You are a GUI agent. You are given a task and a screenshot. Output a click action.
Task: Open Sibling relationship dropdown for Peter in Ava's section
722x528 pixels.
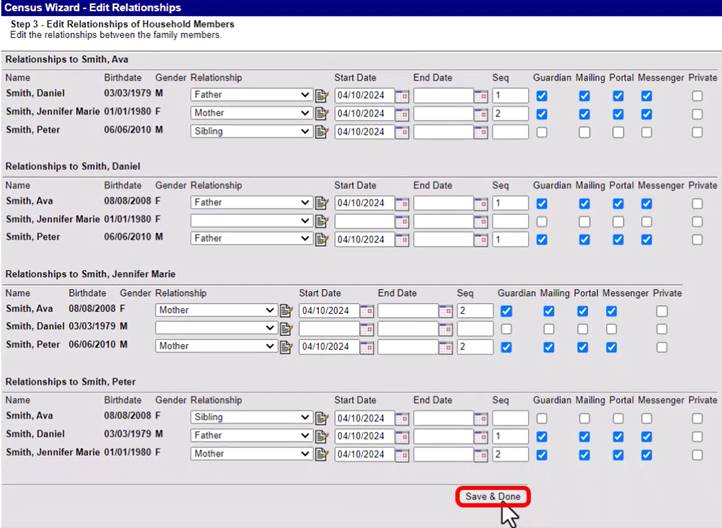pyautogui.click(x=251, y=131)
